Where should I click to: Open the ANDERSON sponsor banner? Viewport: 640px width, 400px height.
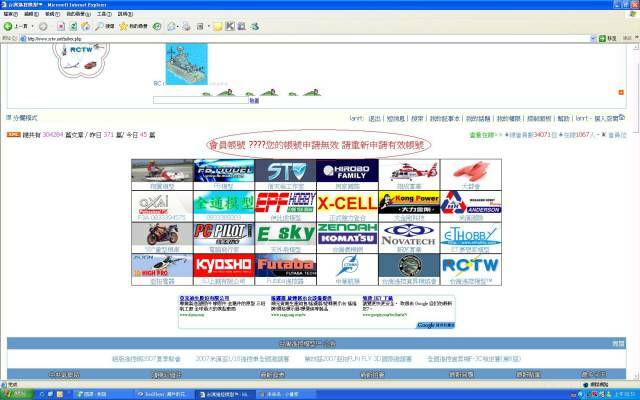click(471, 203)
